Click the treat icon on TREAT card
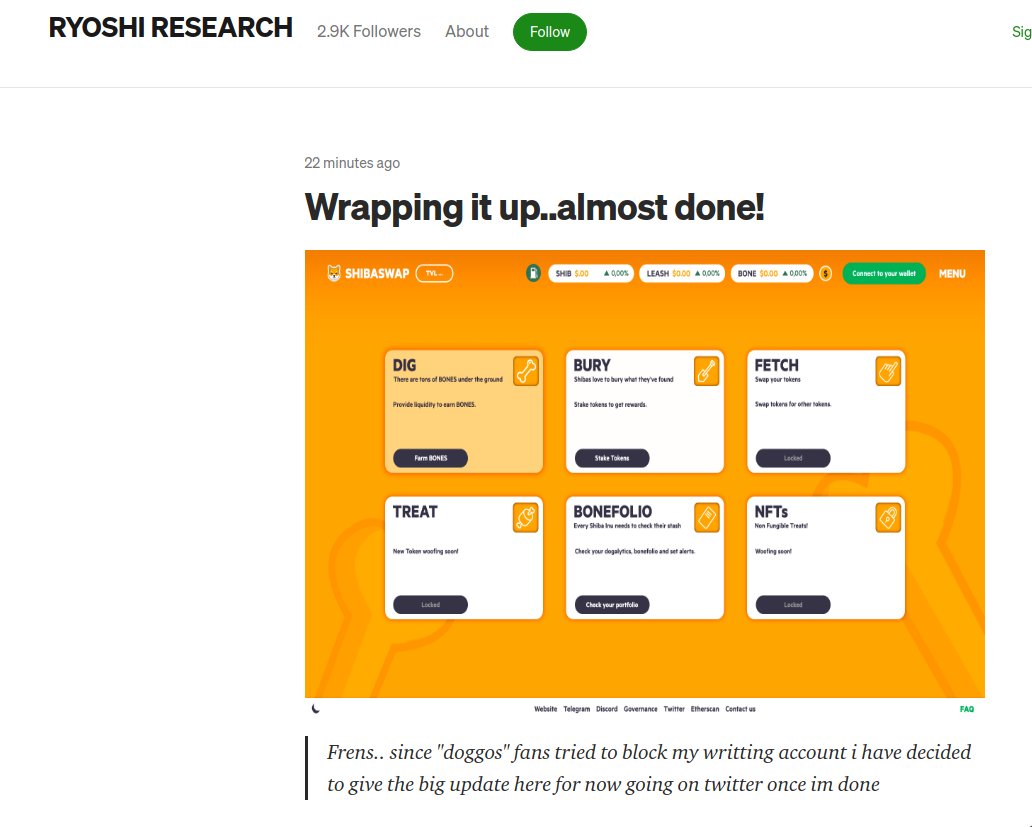1032x827 pixels. [526, 518]
